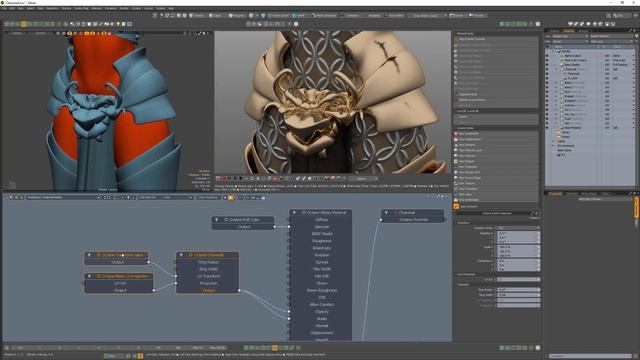Click the orange vertical tab on right edge
This screenshot has width=640, height=360.
636,208
